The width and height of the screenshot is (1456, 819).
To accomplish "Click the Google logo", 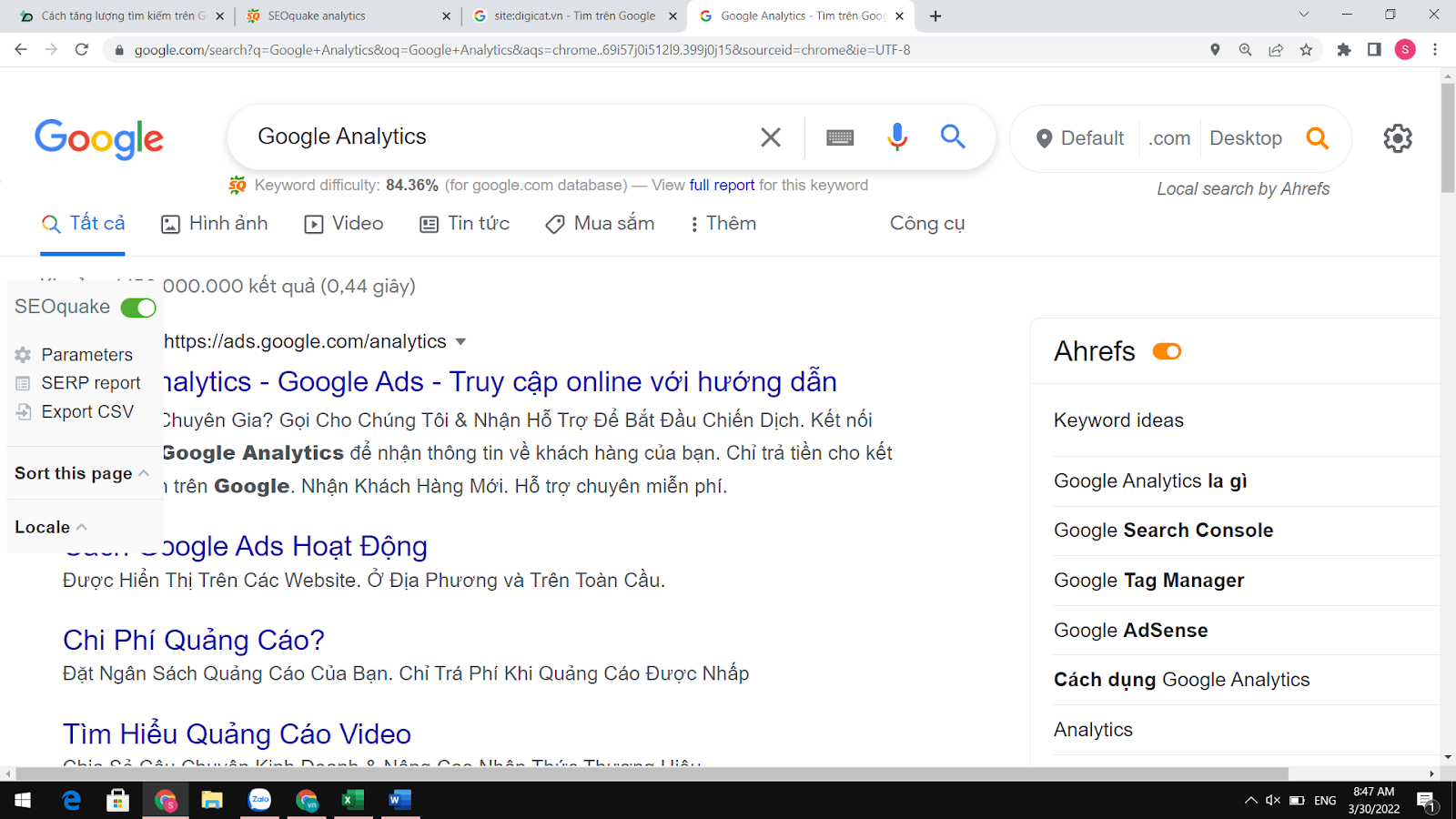I will coord(99,139).
